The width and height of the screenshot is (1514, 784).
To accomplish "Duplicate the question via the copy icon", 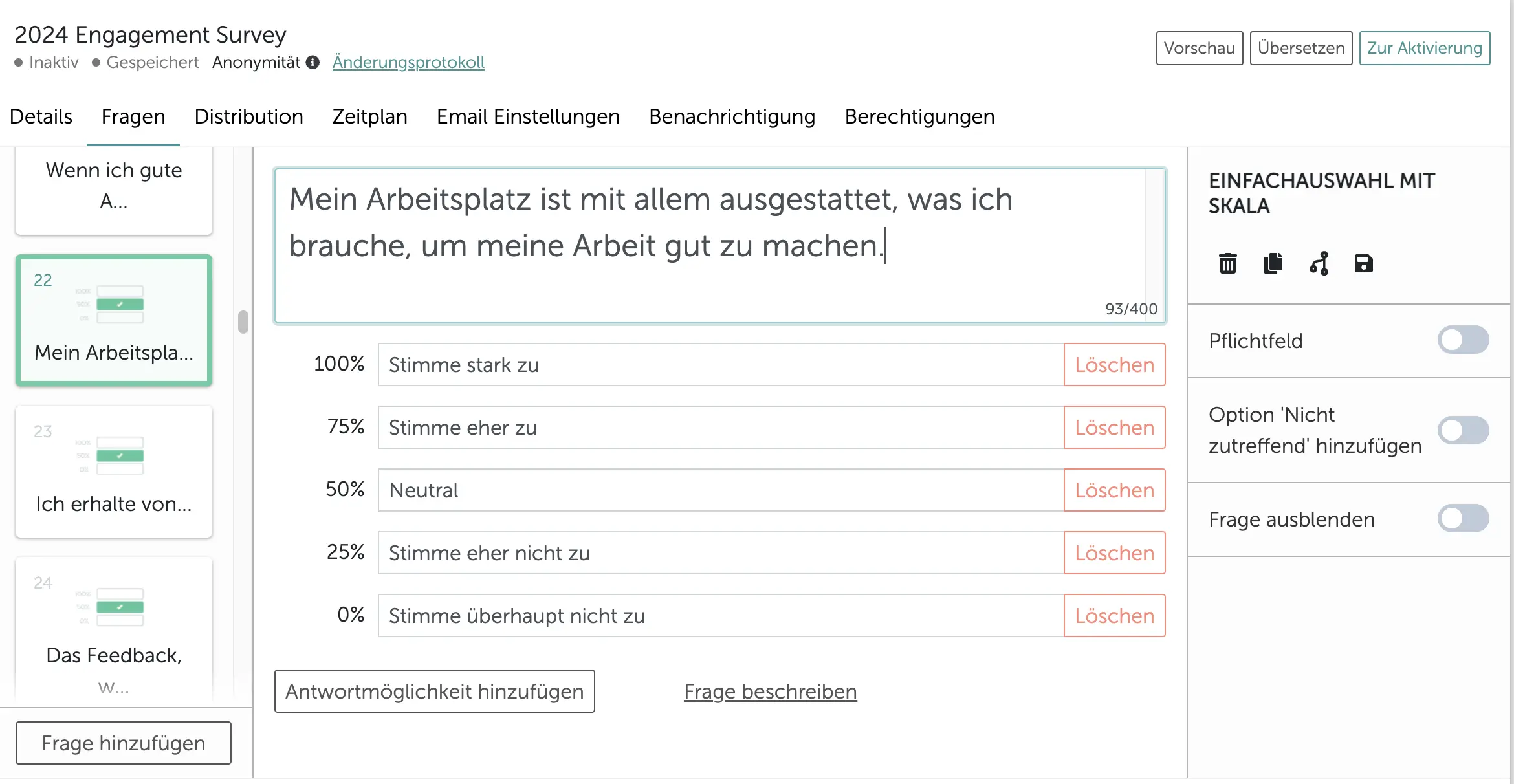I will [1272, 264].
